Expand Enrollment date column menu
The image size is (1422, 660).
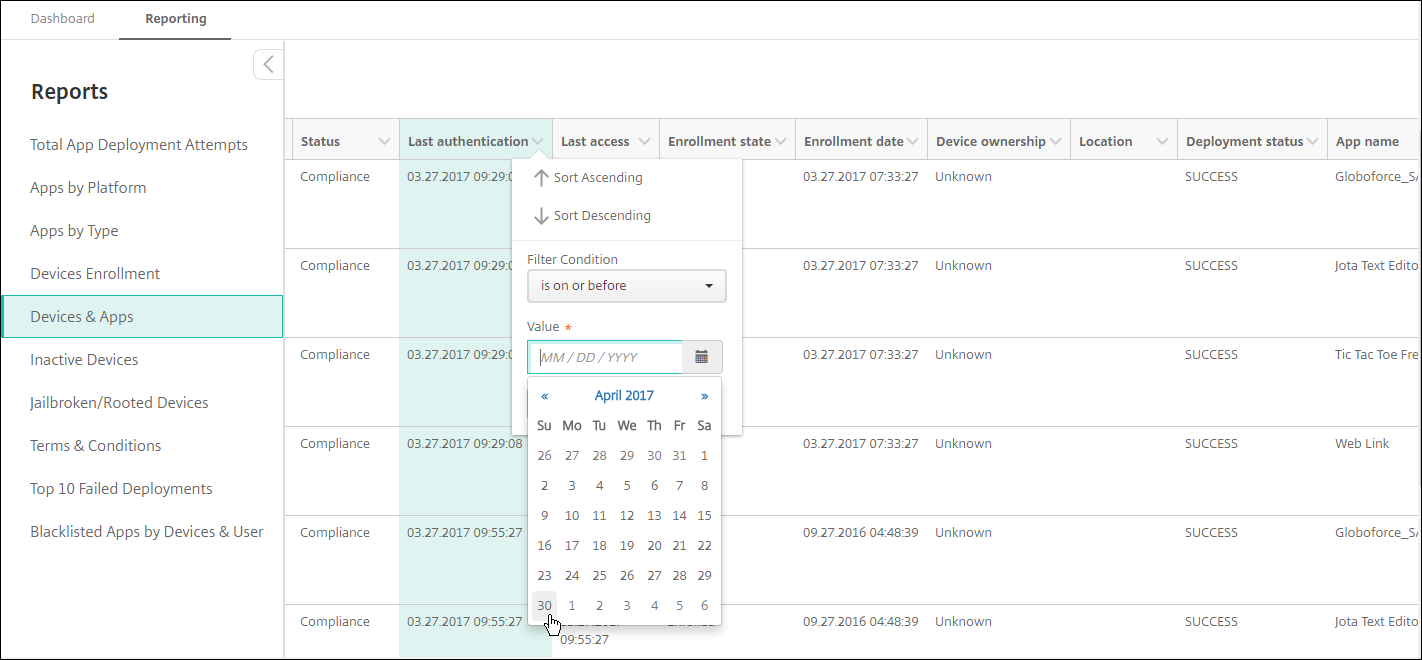tap(913, 142)
